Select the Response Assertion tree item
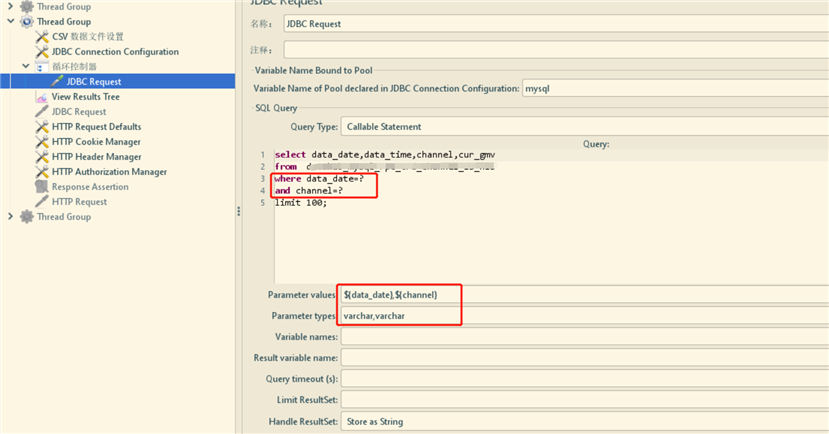This screenshot has height=434, width=829. click(90, 187)
